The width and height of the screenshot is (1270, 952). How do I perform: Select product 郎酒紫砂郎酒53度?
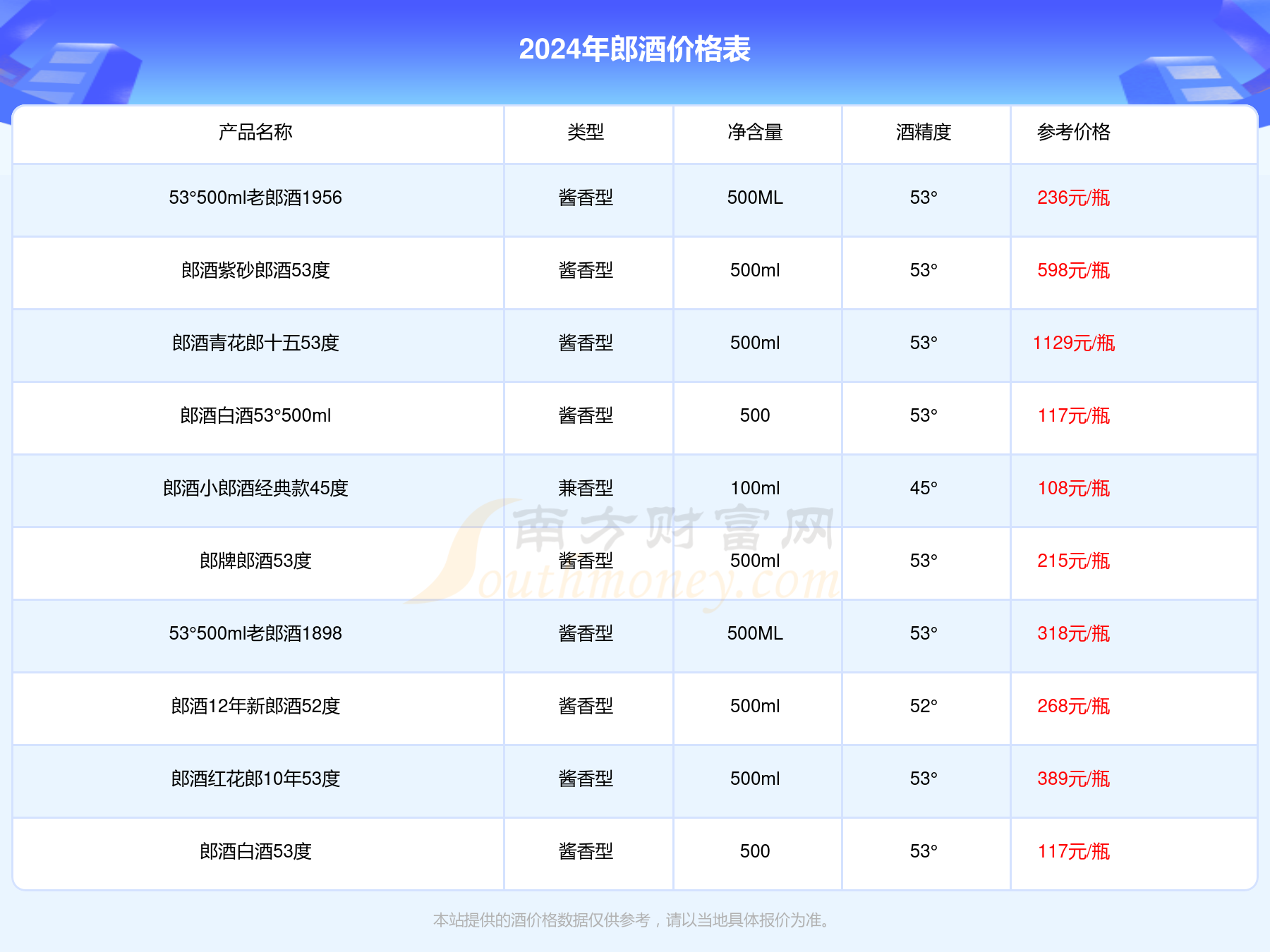pos(255,270)
